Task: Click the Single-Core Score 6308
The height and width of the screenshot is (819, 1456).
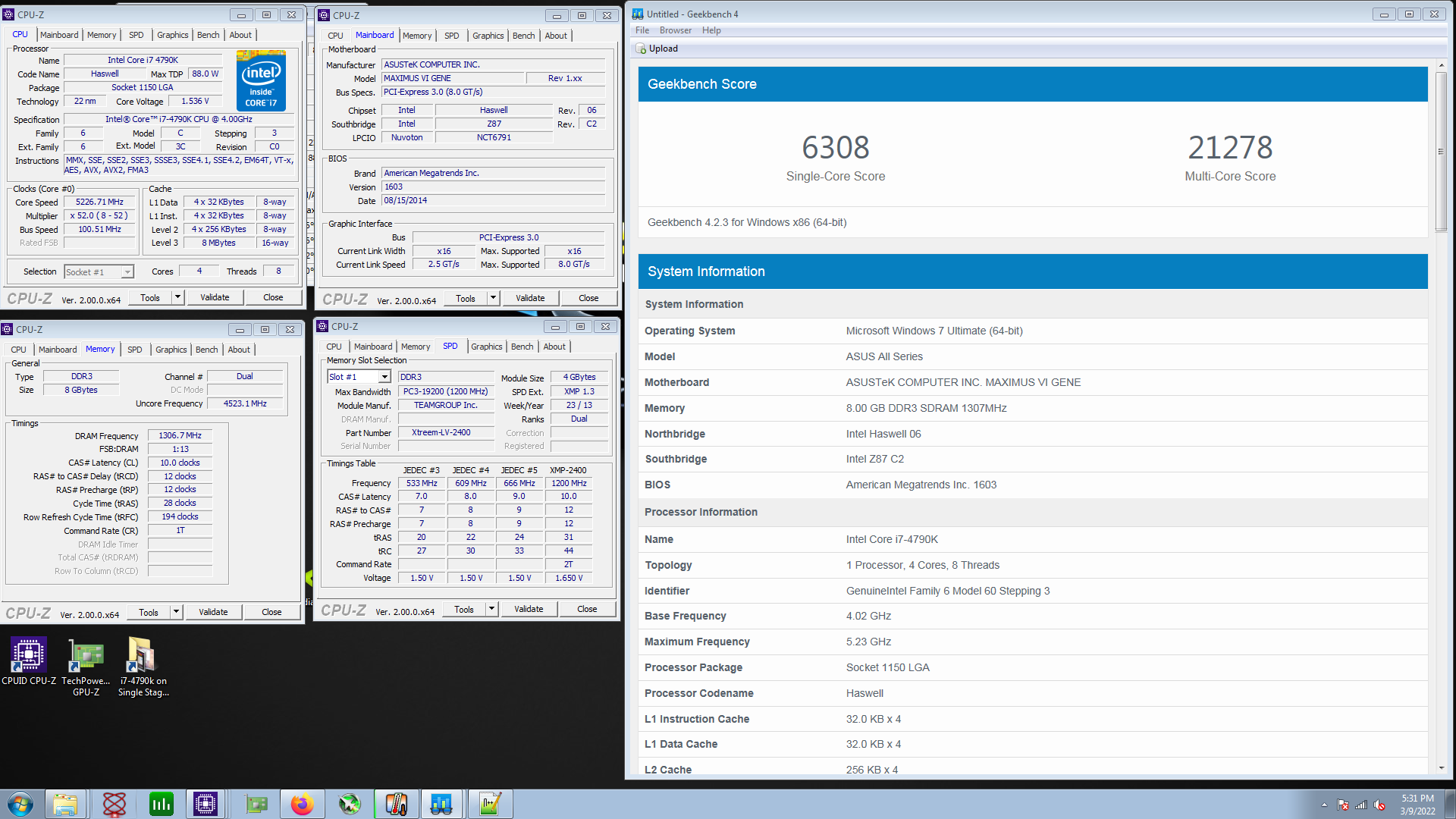Action: point(836,148)
